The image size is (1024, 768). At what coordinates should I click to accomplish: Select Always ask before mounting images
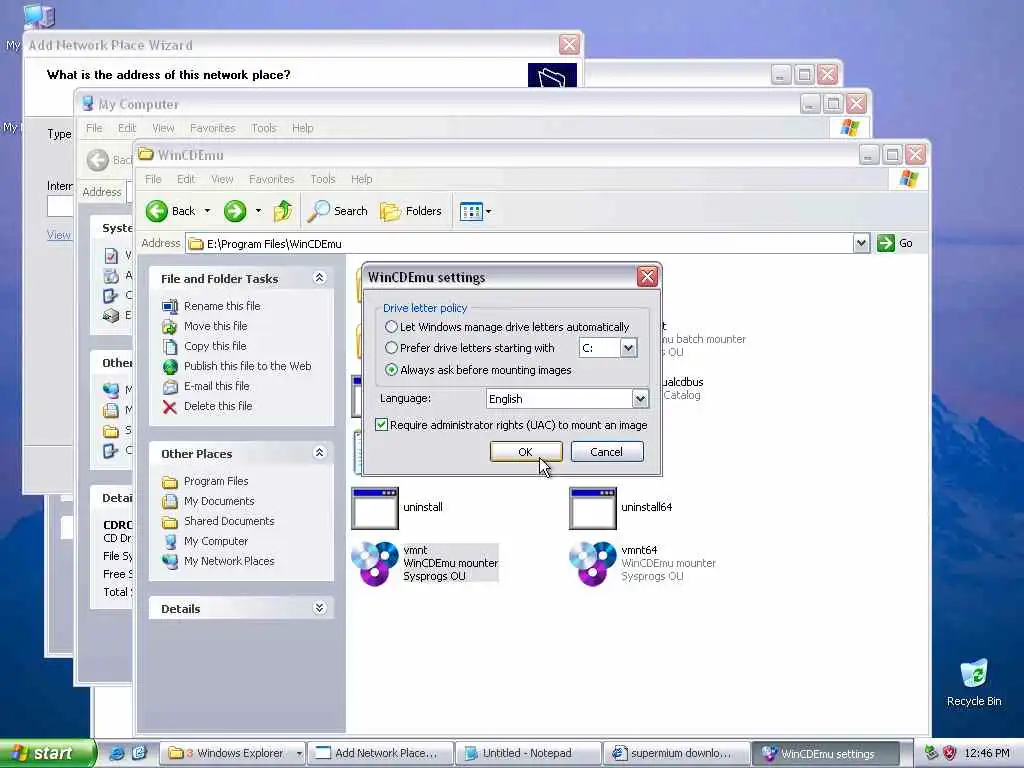391,370
